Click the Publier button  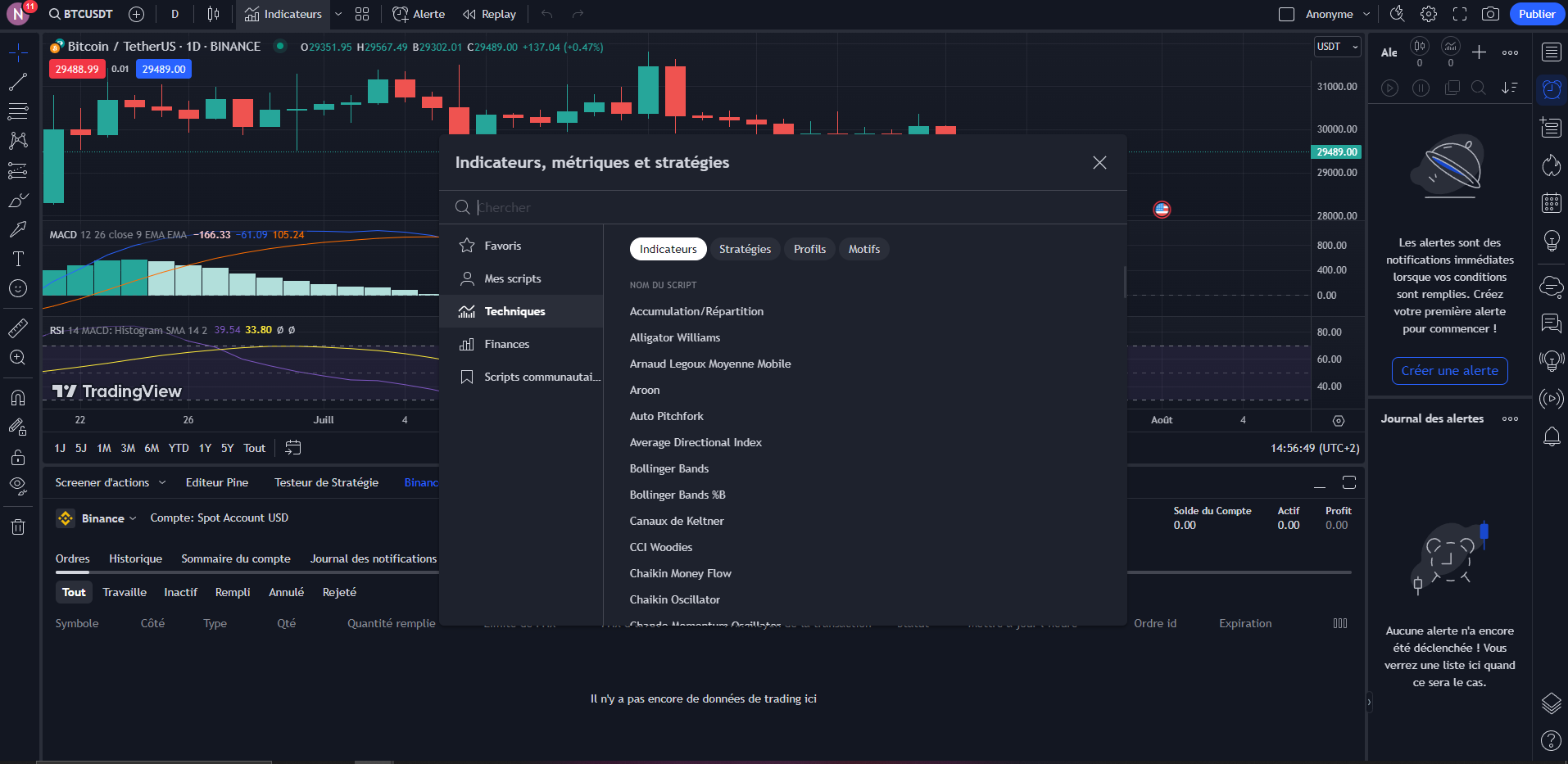click(x=1536, y=14)
